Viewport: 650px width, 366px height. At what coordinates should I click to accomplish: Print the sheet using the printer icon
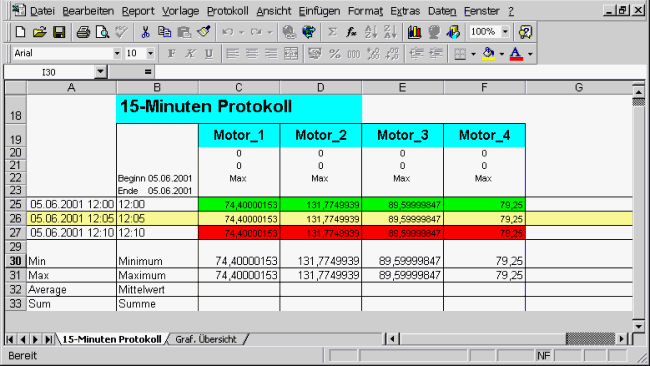point(83,32)
